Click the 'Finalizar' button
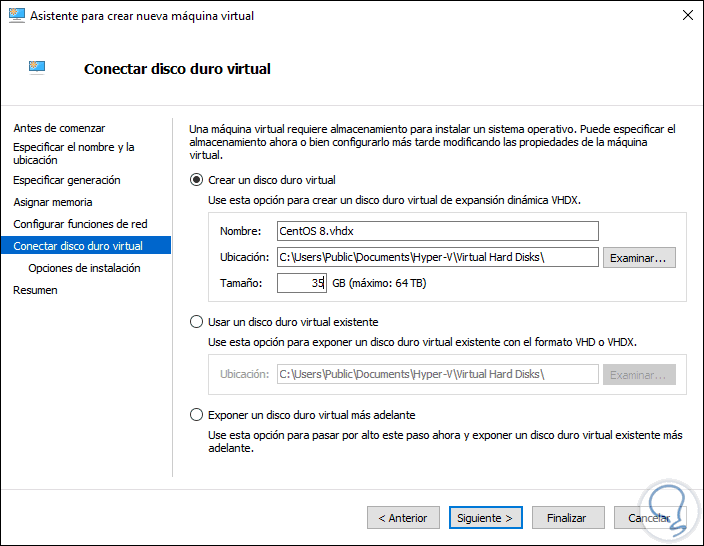The height and width of the screenshot is (546, 704). pyautogui.click(x=567, y=518)
